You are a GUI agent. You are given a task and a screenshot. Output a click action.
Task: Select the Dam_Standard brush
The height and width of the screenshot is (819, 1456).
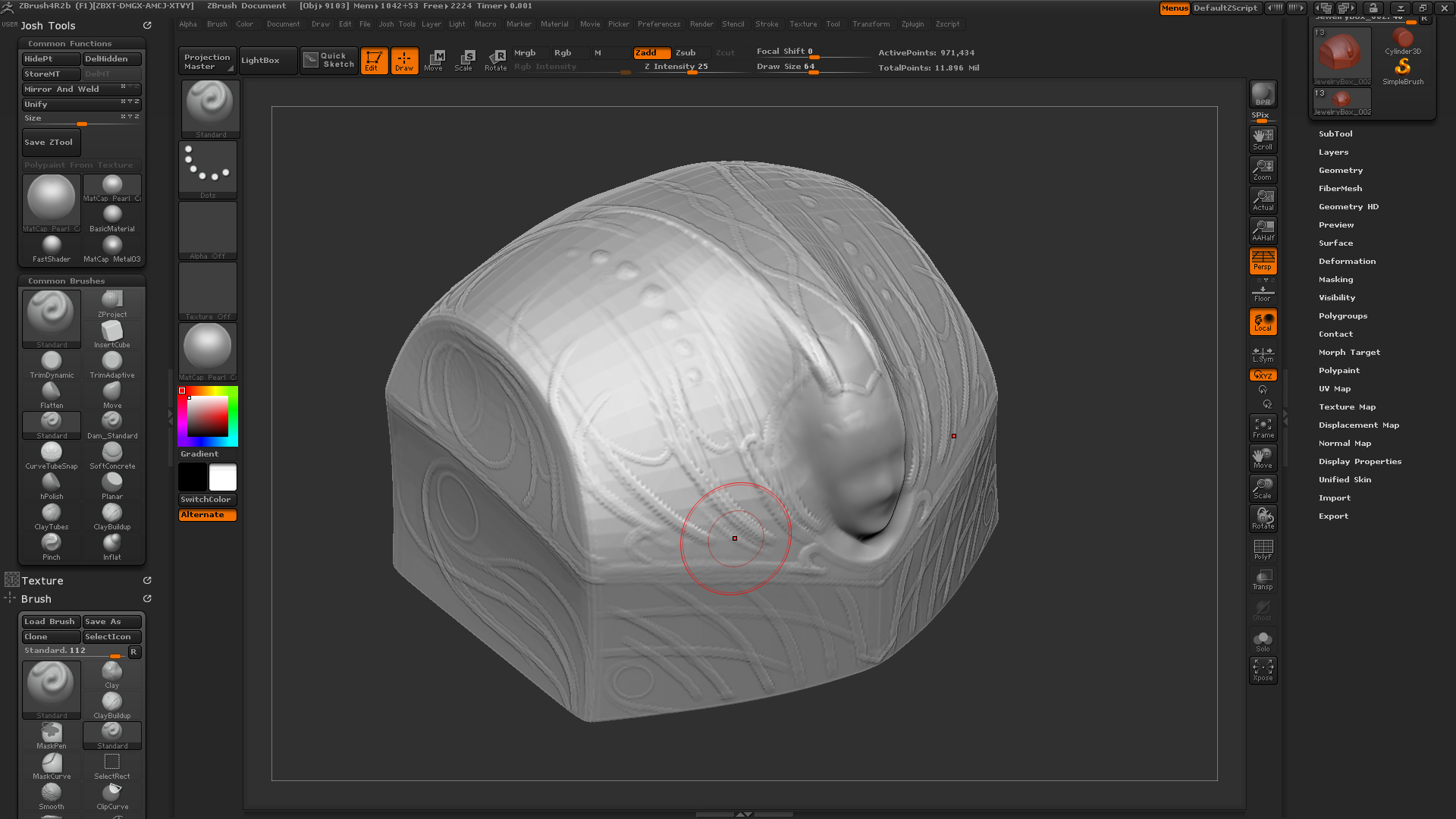pos(112,425)
